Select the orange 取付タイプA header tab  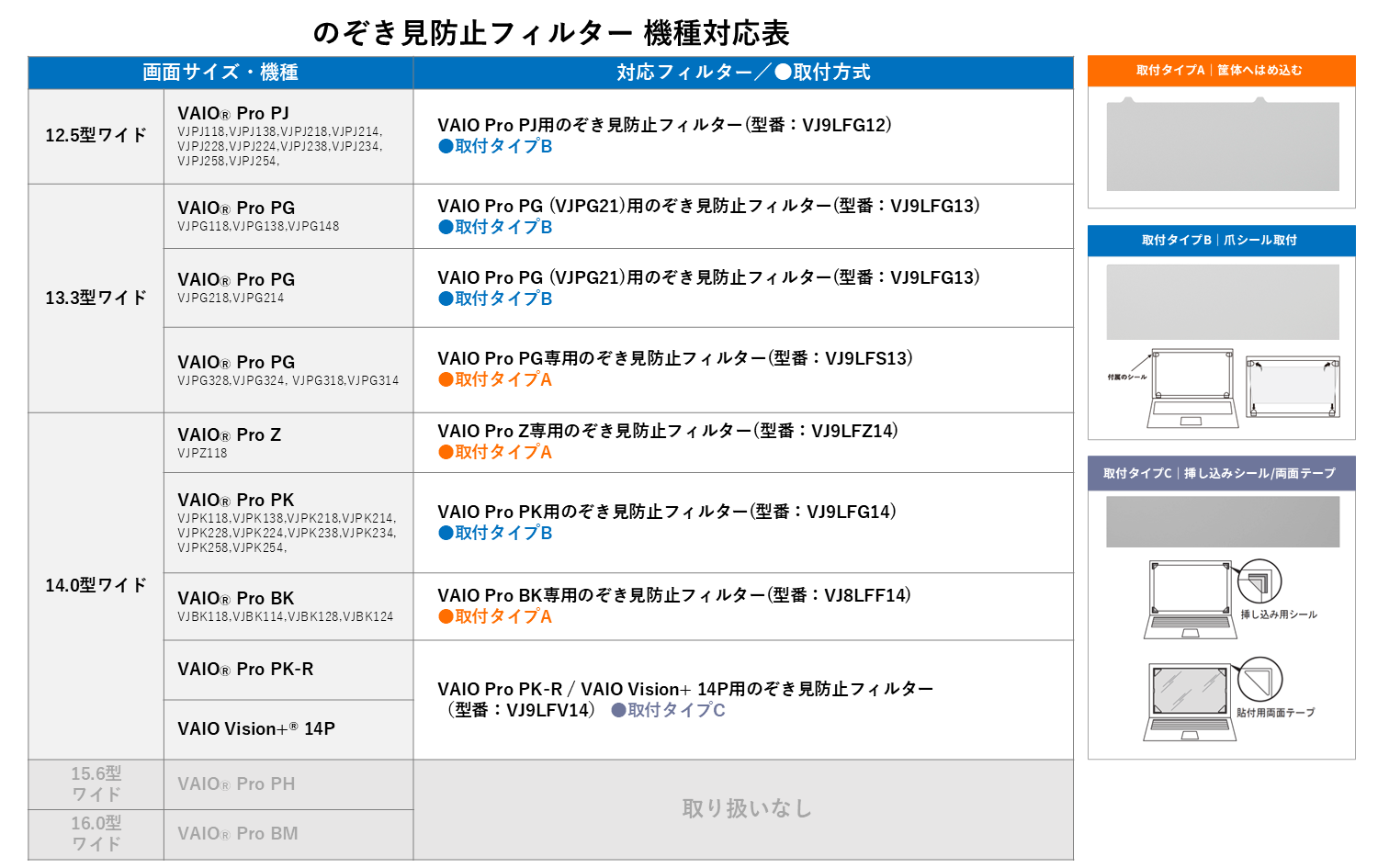(1221, 71)
